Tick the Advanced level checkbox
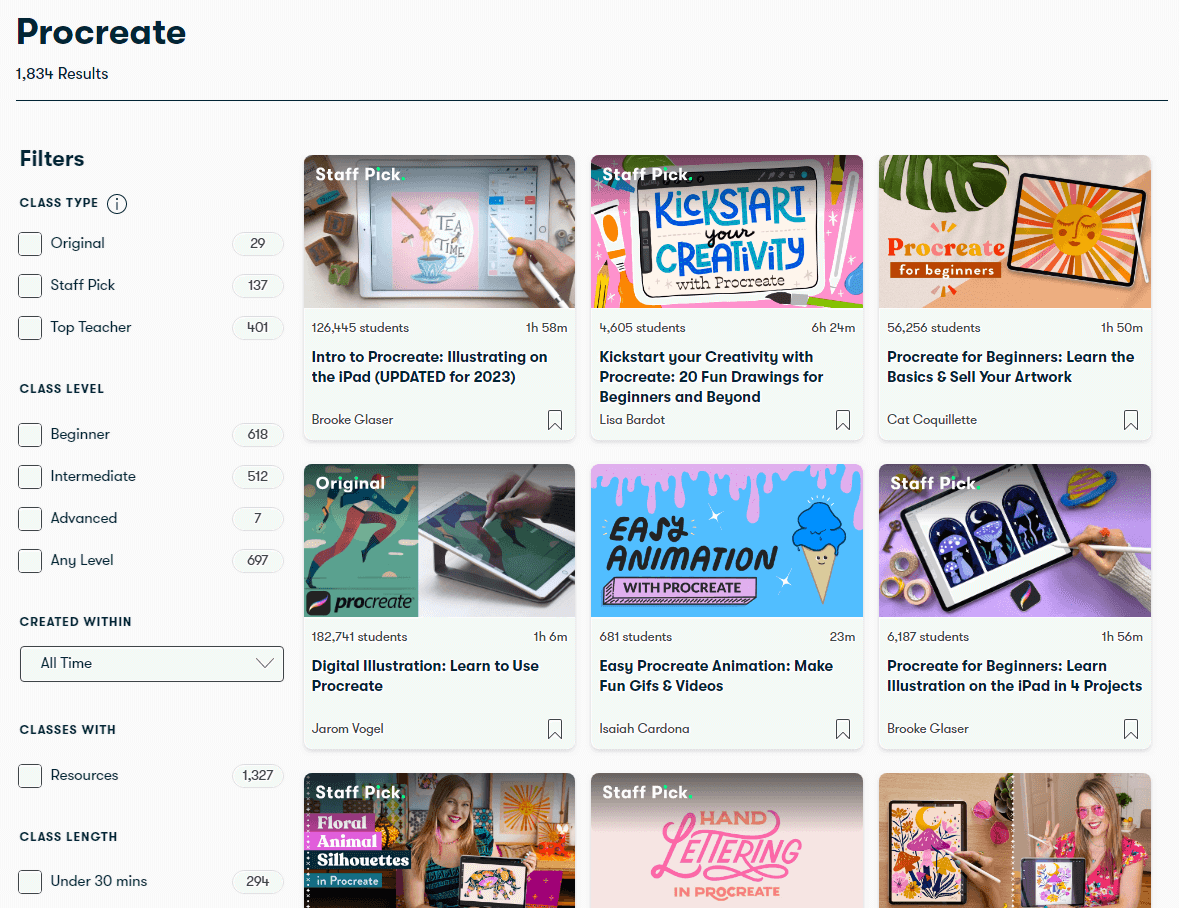1179x908 pixels. click(30, 519)
